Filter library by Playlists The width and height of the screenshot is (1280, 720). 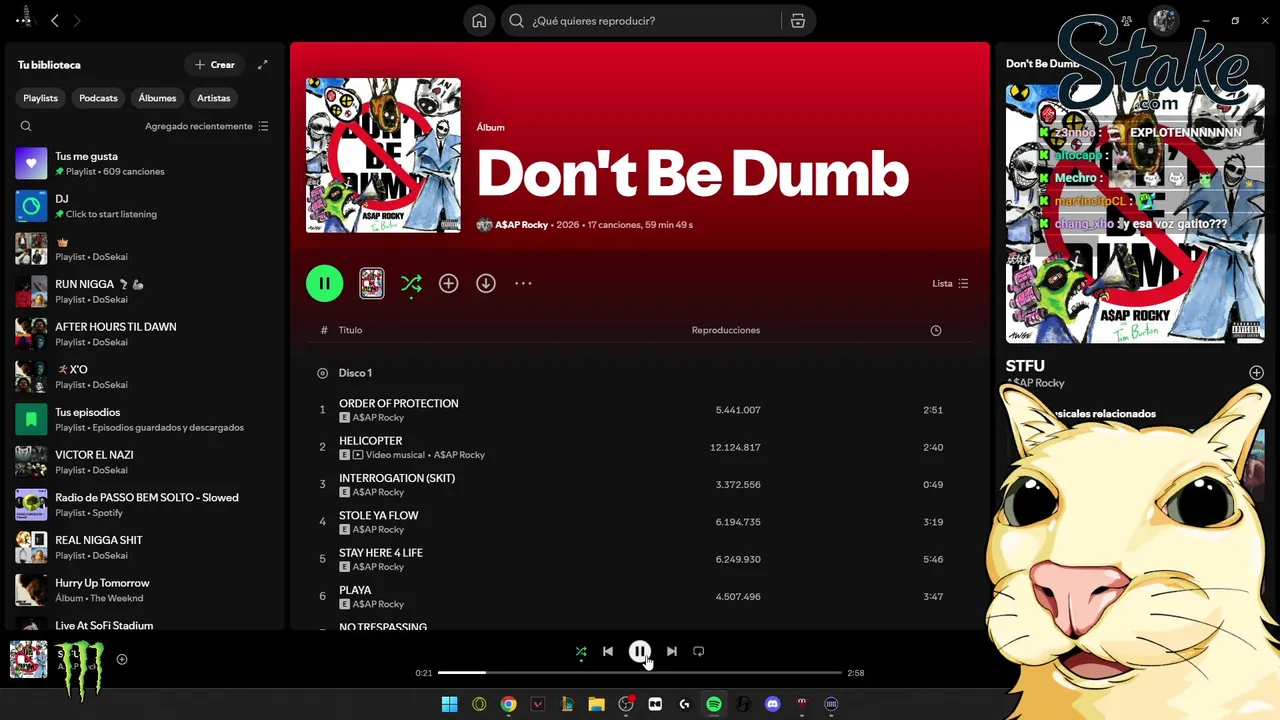pos(41,98)
